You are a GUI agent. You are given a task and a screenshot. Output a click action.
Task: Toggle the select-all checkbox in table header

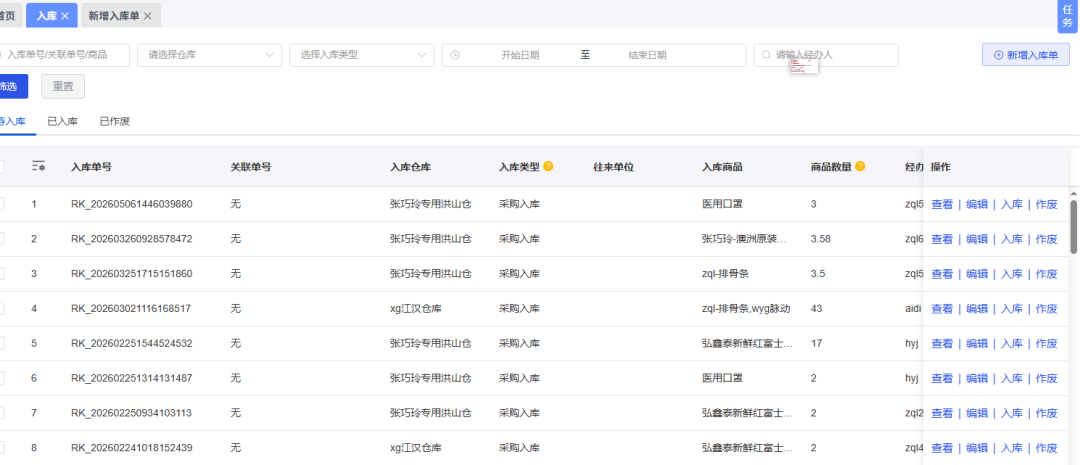pyautogui.click(x=1, y=166)
